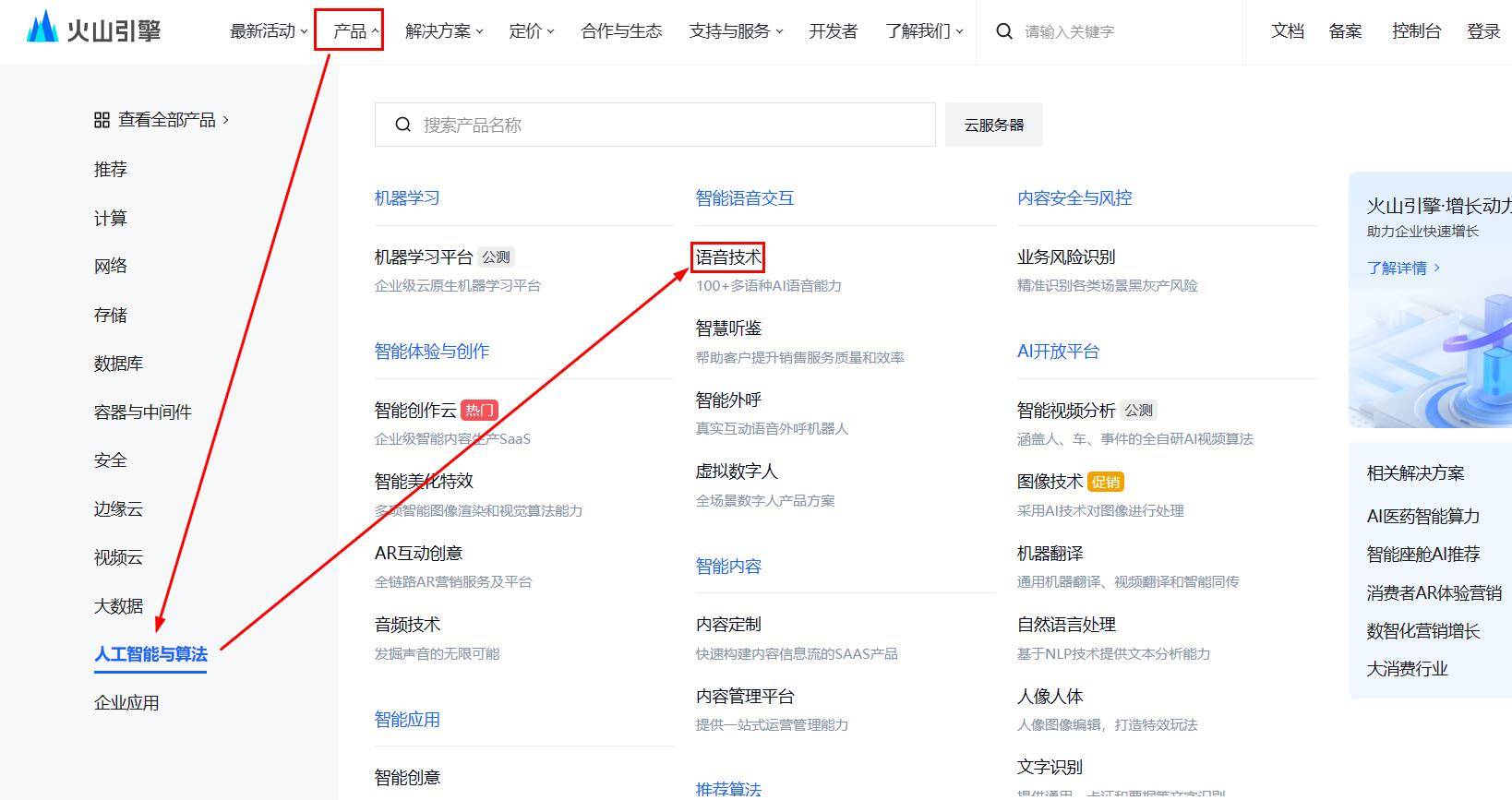Open 智慧听鉴 product
This screenshot has height=800, width=1512.
728,328
